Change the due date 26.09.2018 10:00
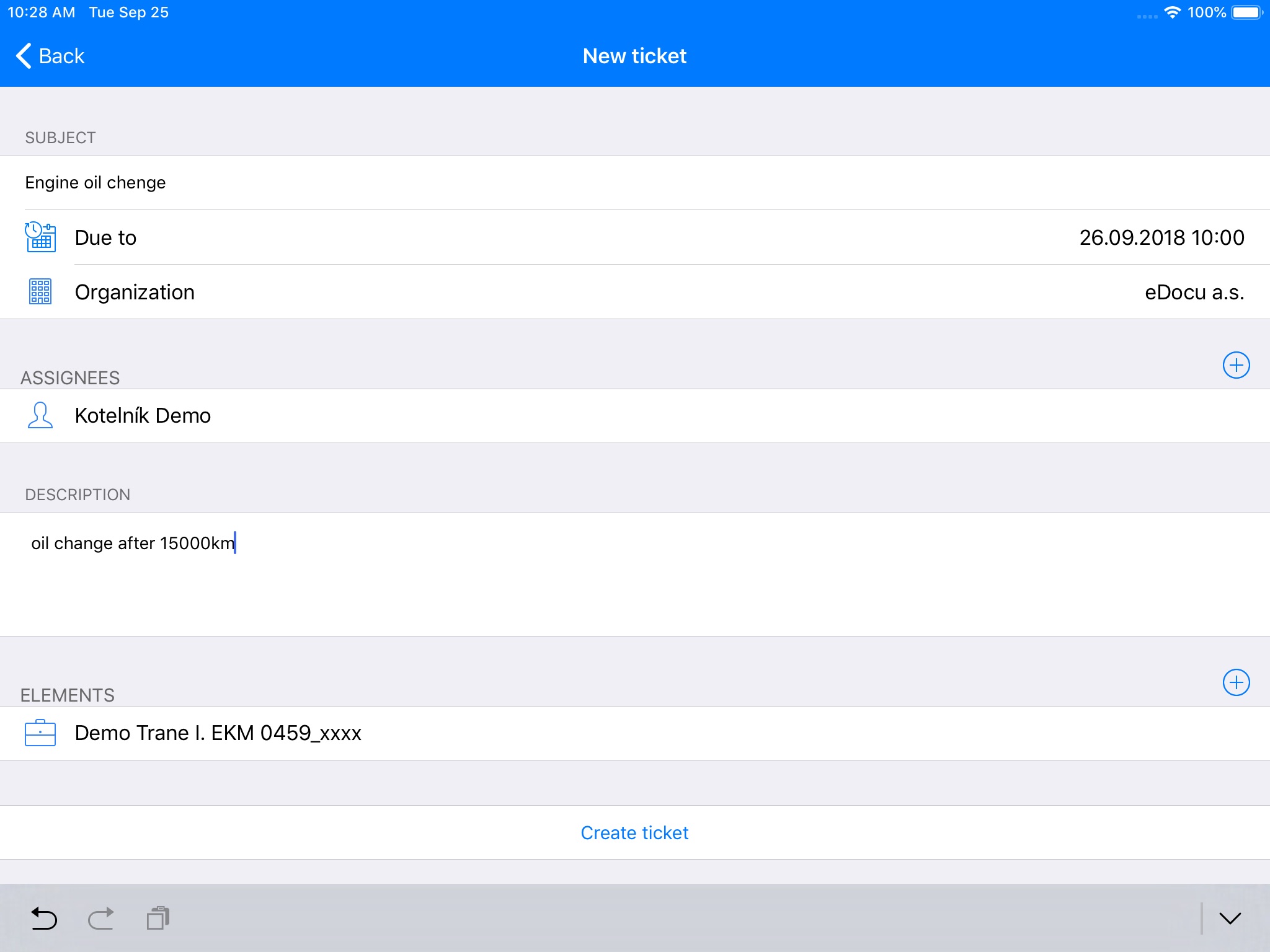 pyautogui.click(x=1161, y=237)
